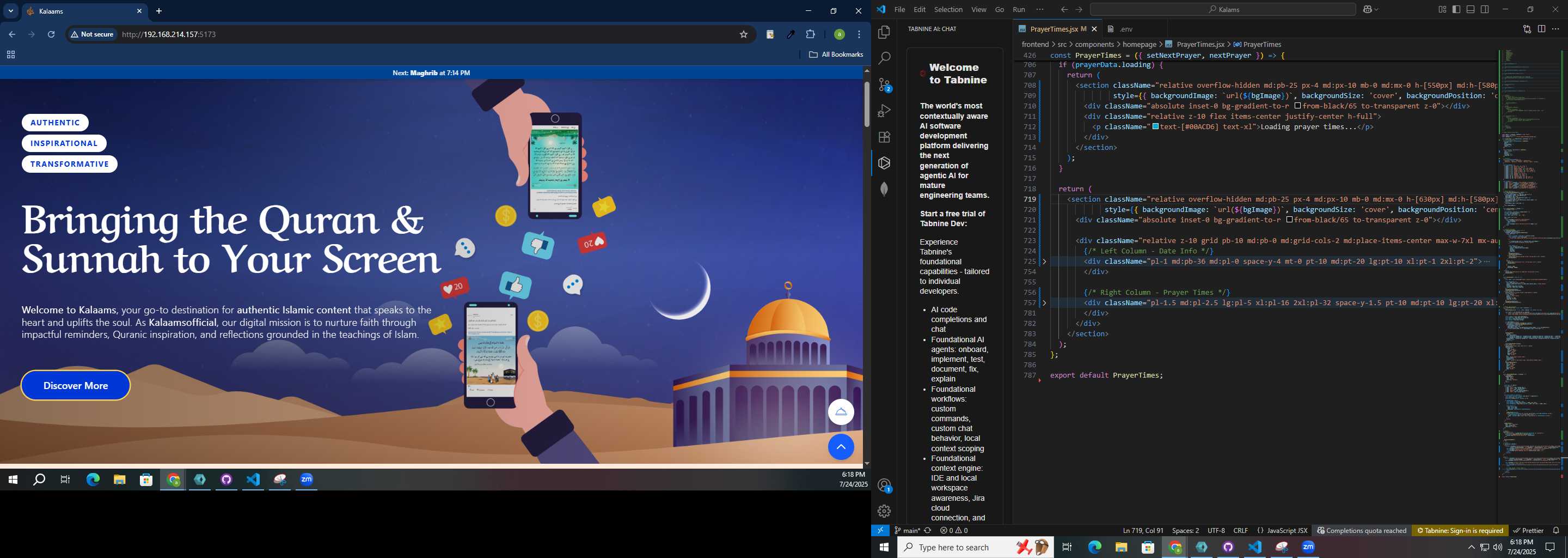Open Spaces: 2 indentation selector
Screen dimensions: 1568x558
1185,531
